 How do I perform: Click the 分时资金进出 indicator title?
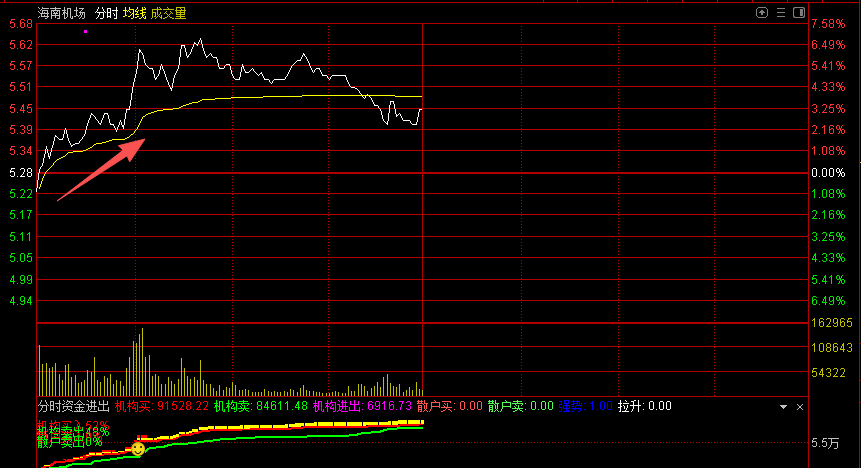73,407
